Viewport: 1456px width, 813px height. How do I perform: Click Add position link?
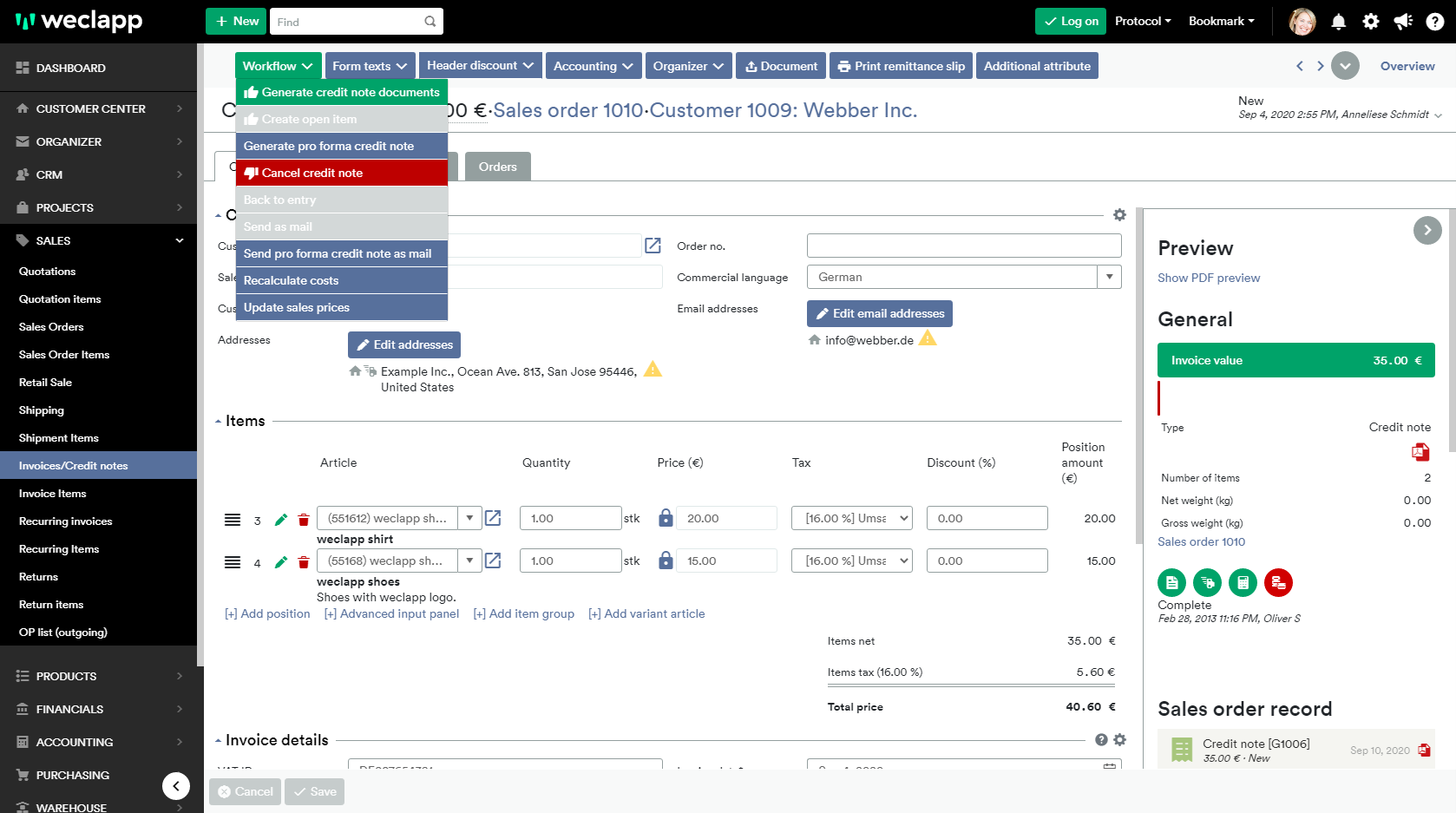point(267,613)
